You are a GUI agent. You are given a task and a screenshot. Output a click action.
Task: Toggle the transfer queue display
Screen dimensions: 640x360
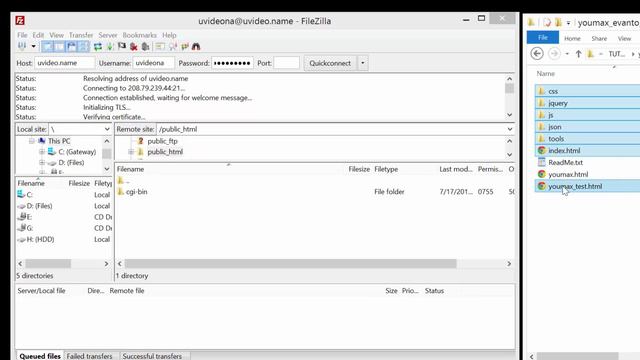(83, 47)
